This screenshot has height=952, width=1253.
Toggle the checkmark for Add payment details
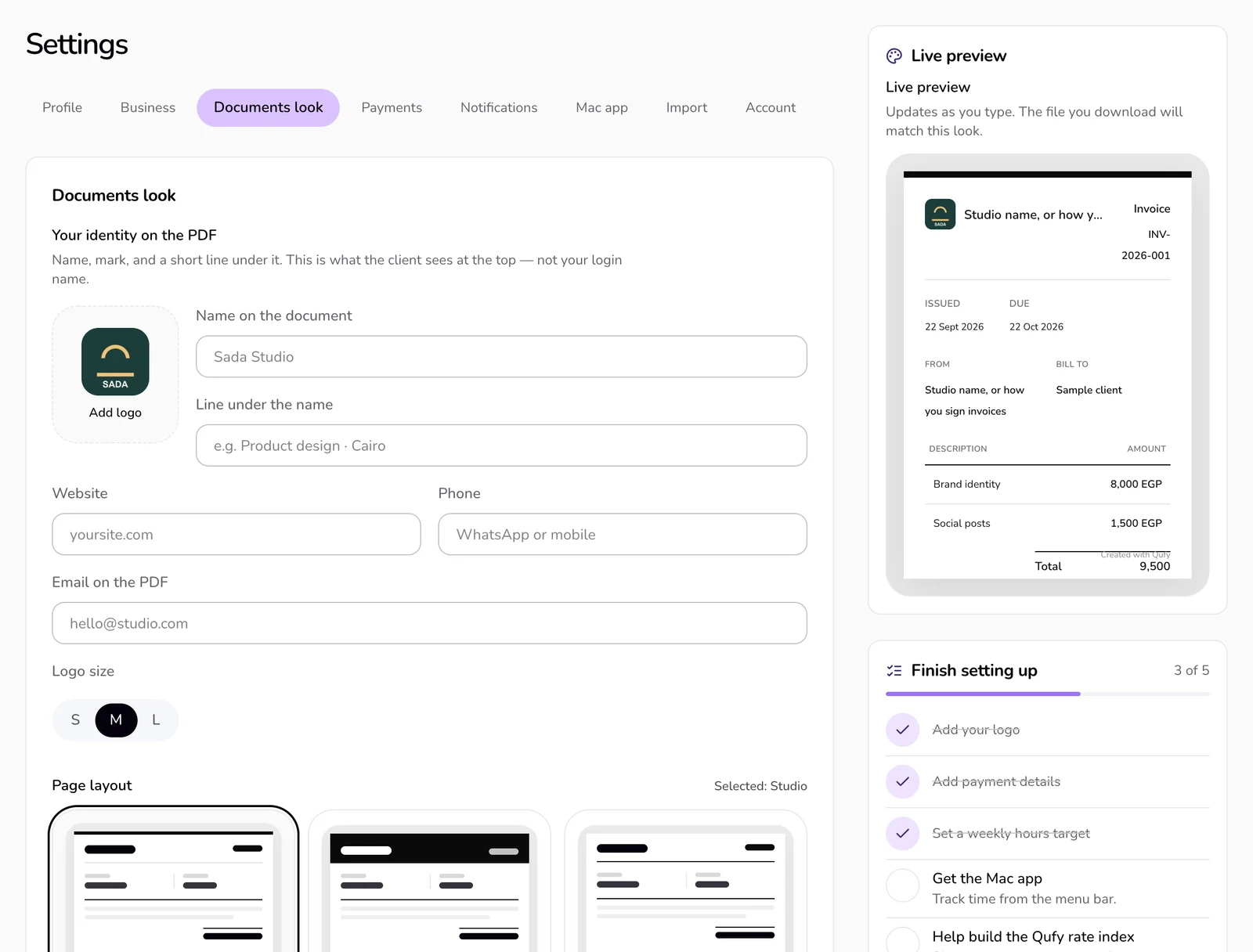902,781
